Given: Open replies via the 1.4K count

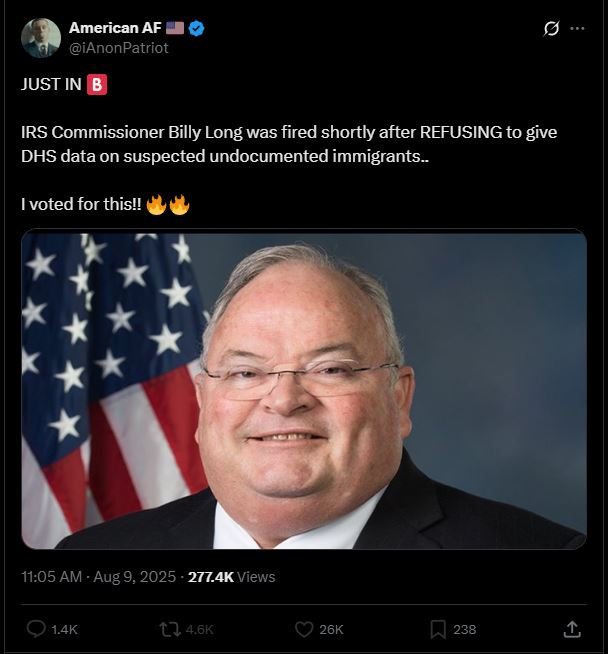Looking at the screenshot, I should point(64,629).
